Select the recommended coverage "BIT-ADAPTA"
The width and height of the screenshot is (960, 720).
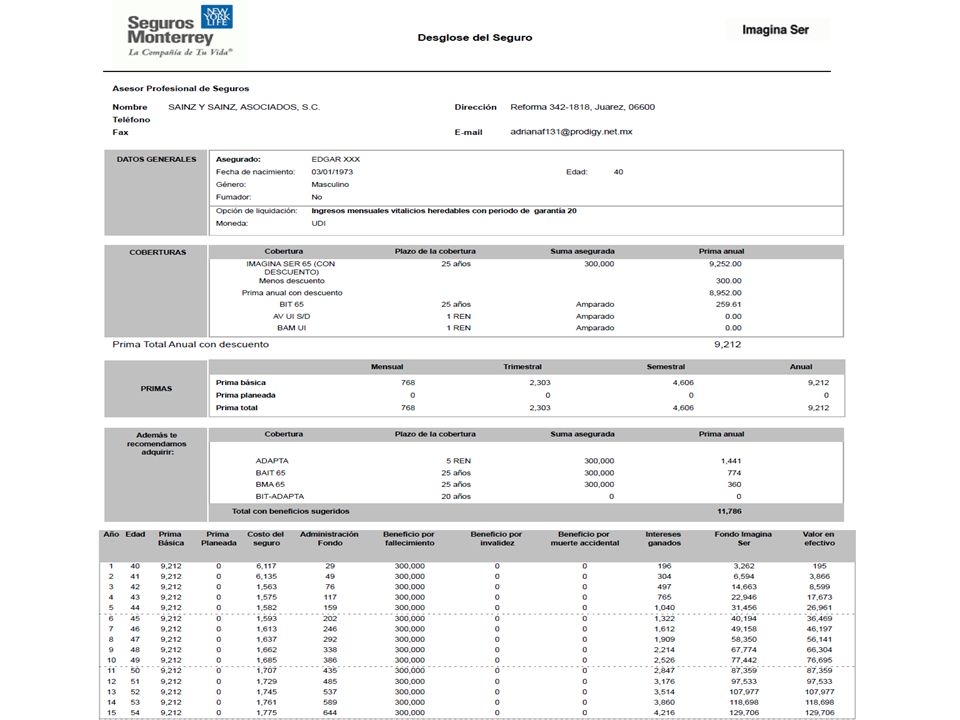coord(280,497)
